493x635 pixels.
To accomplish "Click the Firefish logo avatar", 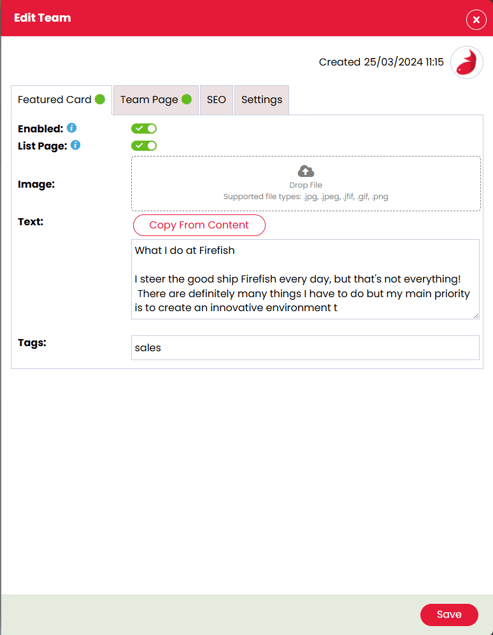I will click(467, 62).
